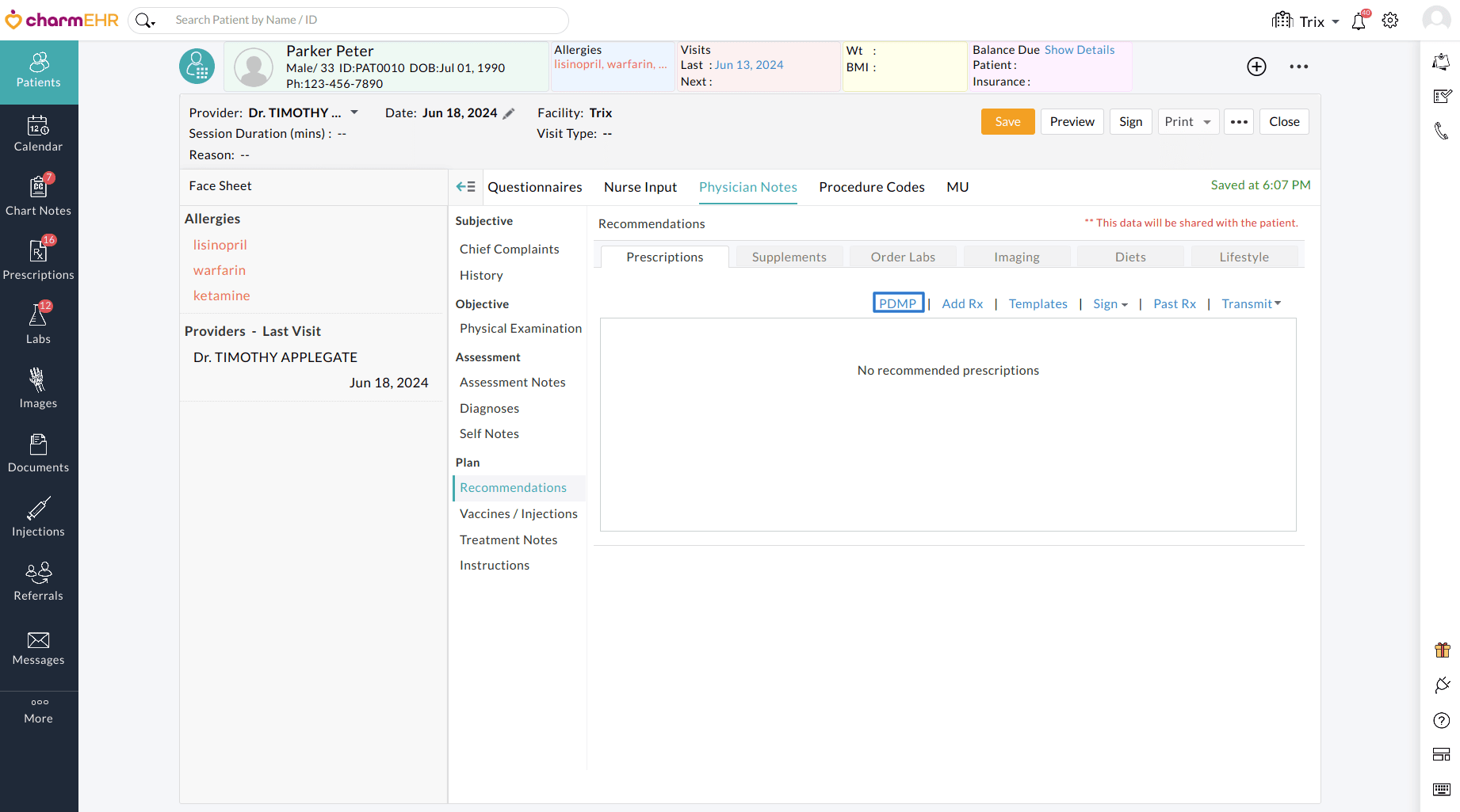Image resolution: width=1460 pixels, height=812 pixels.
Task: Select the Order Labs tab
Action: click(x=902, y=257)
